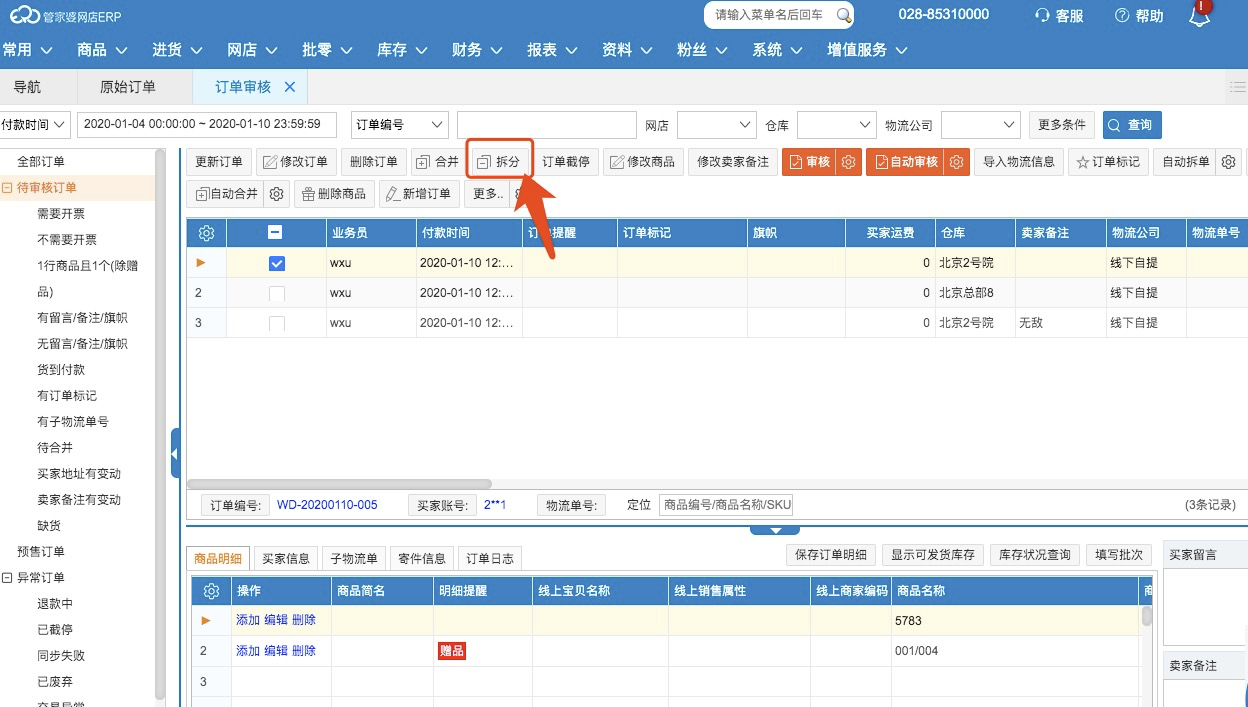
Task: Open the 帮助 help link
Action: [x=1139, y=15]
